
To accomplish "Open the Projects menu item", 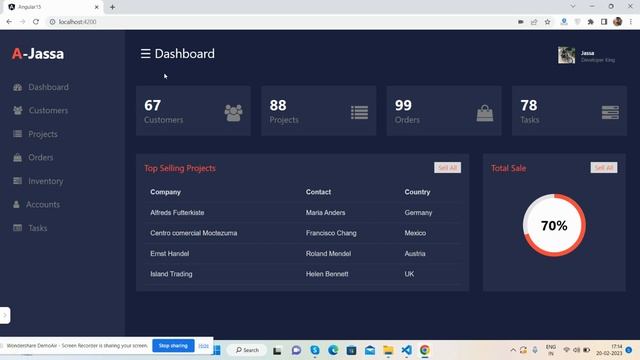I will pos(43,134).
